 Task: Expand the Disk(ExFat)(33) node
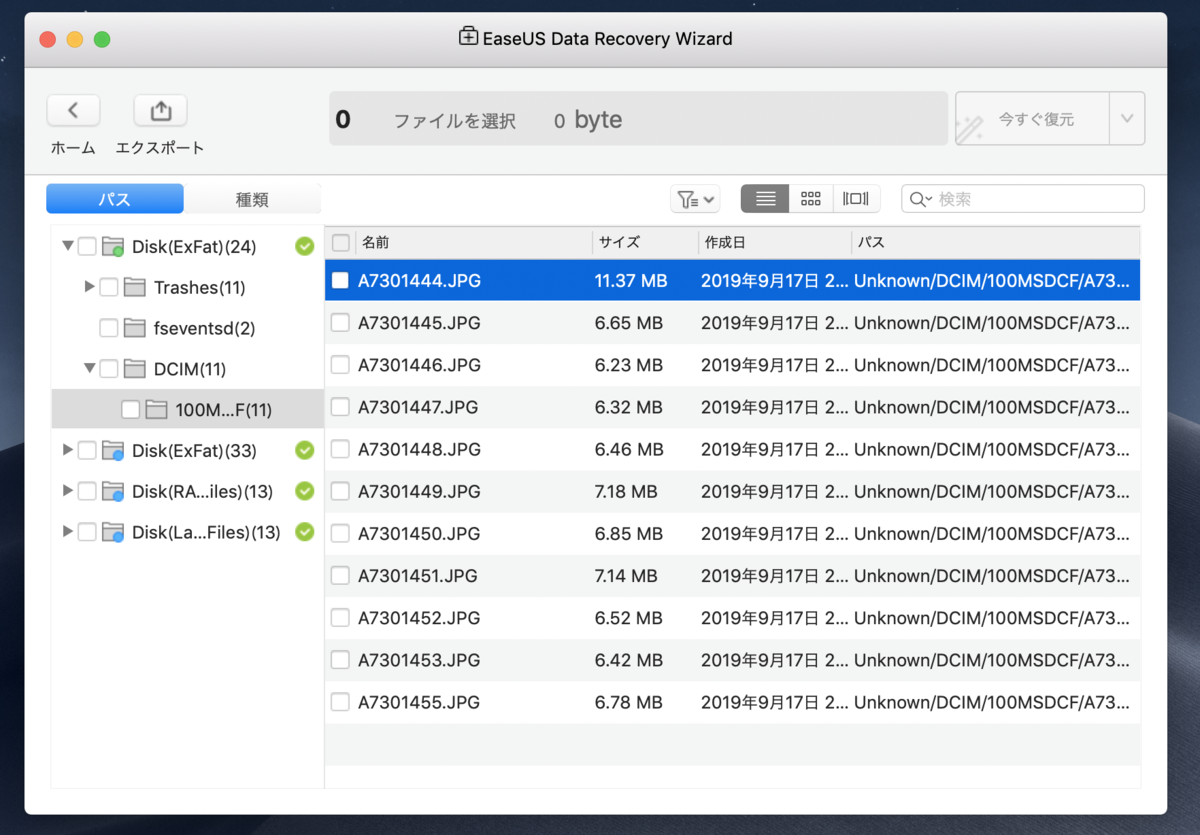(x=68, y=450)
